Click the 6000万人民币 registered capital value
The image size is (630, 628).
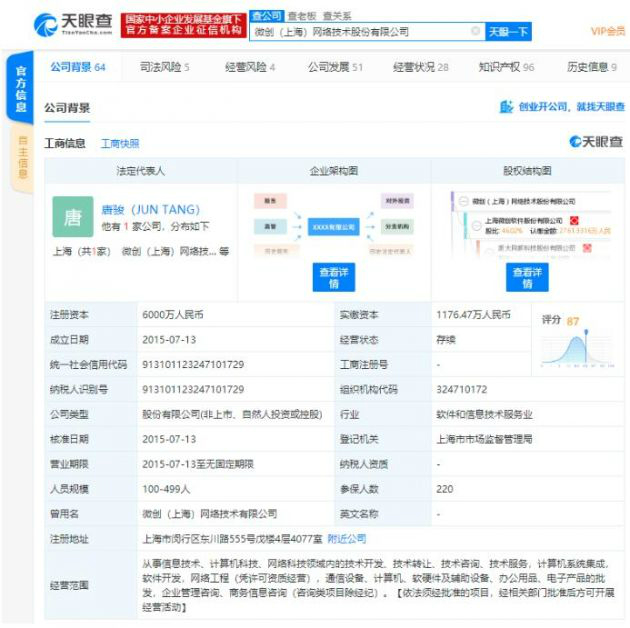[x=173, y=314]
